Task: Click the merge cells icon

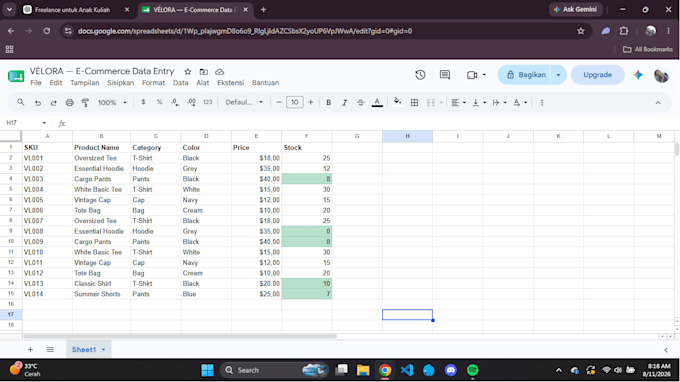Action: (x=431, y=103)
